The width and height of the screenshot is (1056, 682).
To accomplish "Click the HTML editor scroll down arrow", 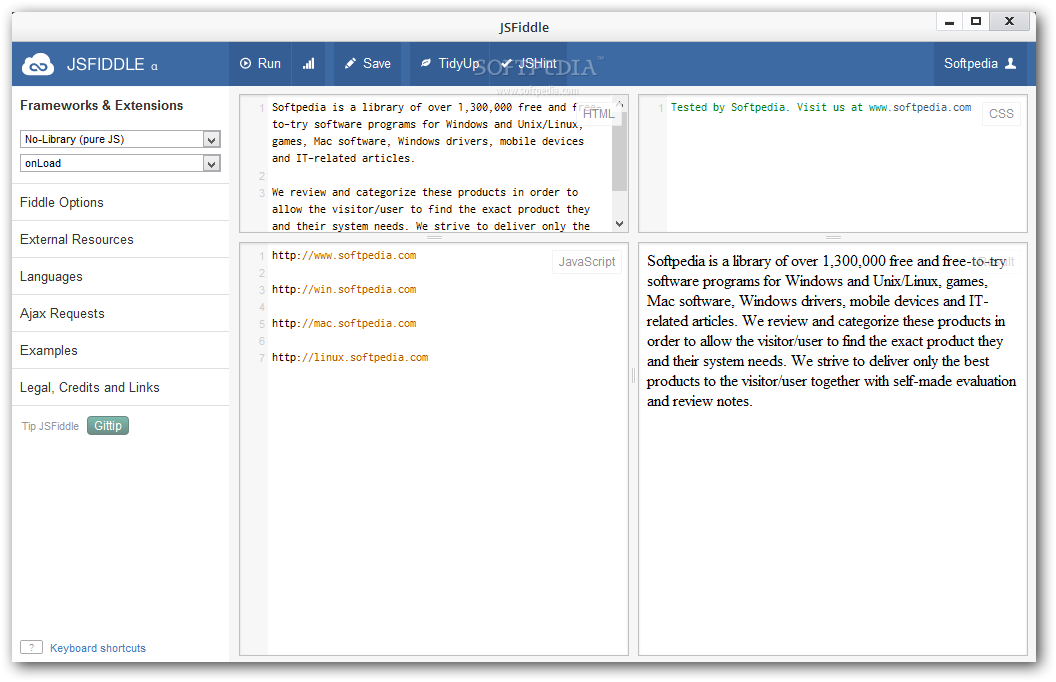I will 620,224.
